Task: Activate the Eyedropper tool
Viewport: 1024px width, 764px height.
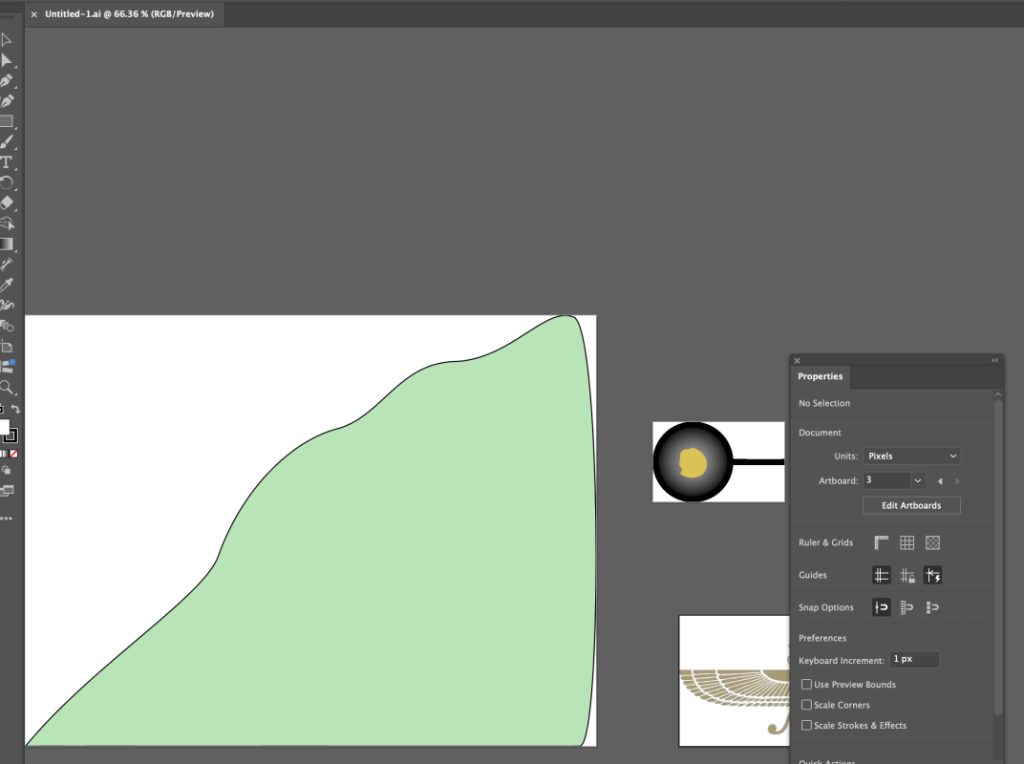Action: click(x=7, y=285)
